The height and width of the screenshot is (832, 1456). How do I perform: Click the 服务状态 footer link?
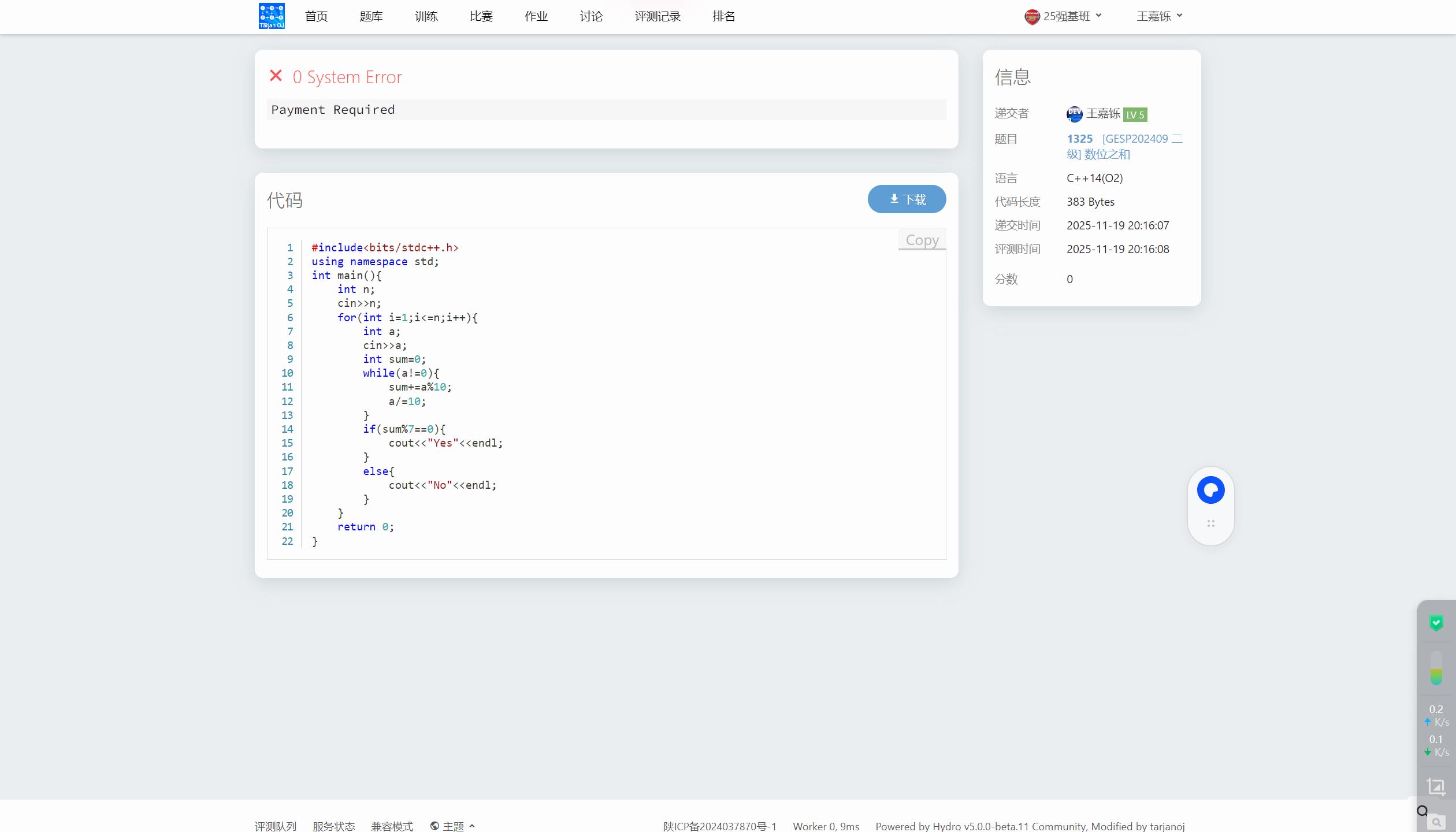(x=333, y=826)
